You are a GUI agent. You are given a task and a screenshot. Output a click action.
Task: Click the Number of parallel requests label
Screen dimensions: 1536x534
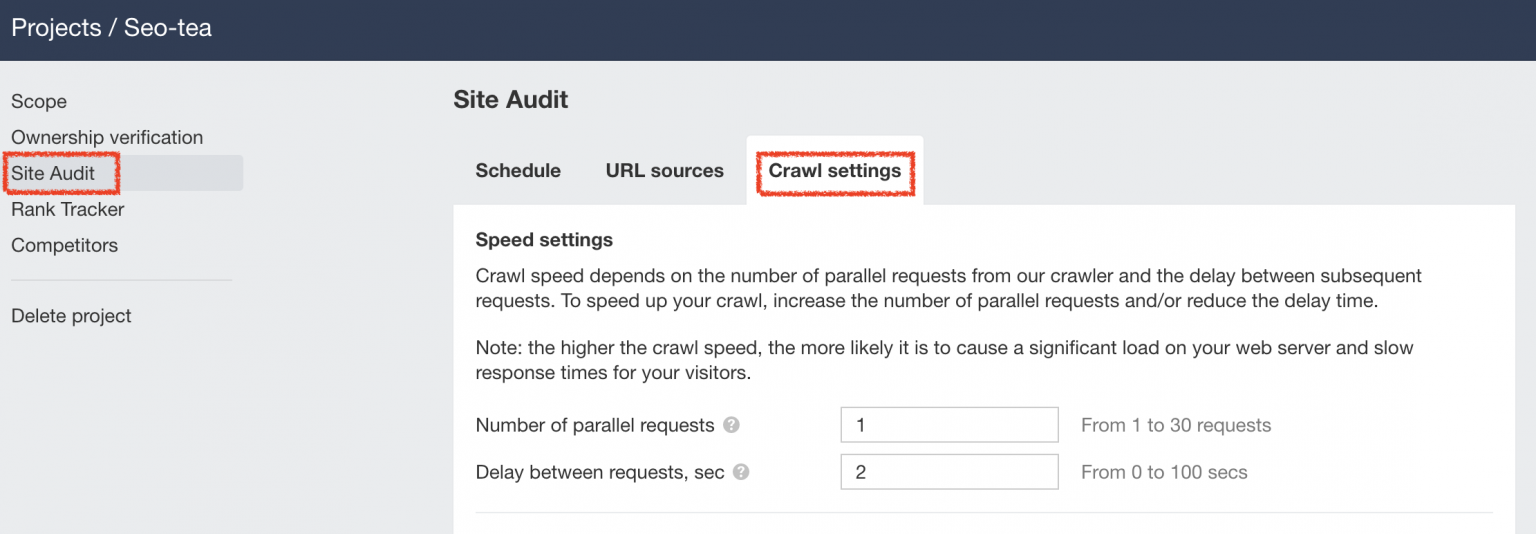(595, 426)
